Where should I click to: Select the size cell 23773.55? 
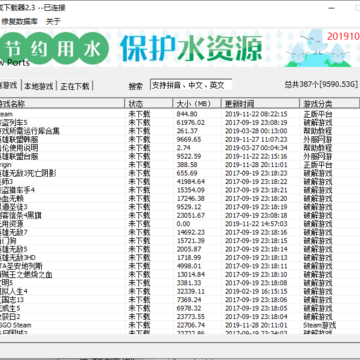pyautogui.click(x=190, y=317)
